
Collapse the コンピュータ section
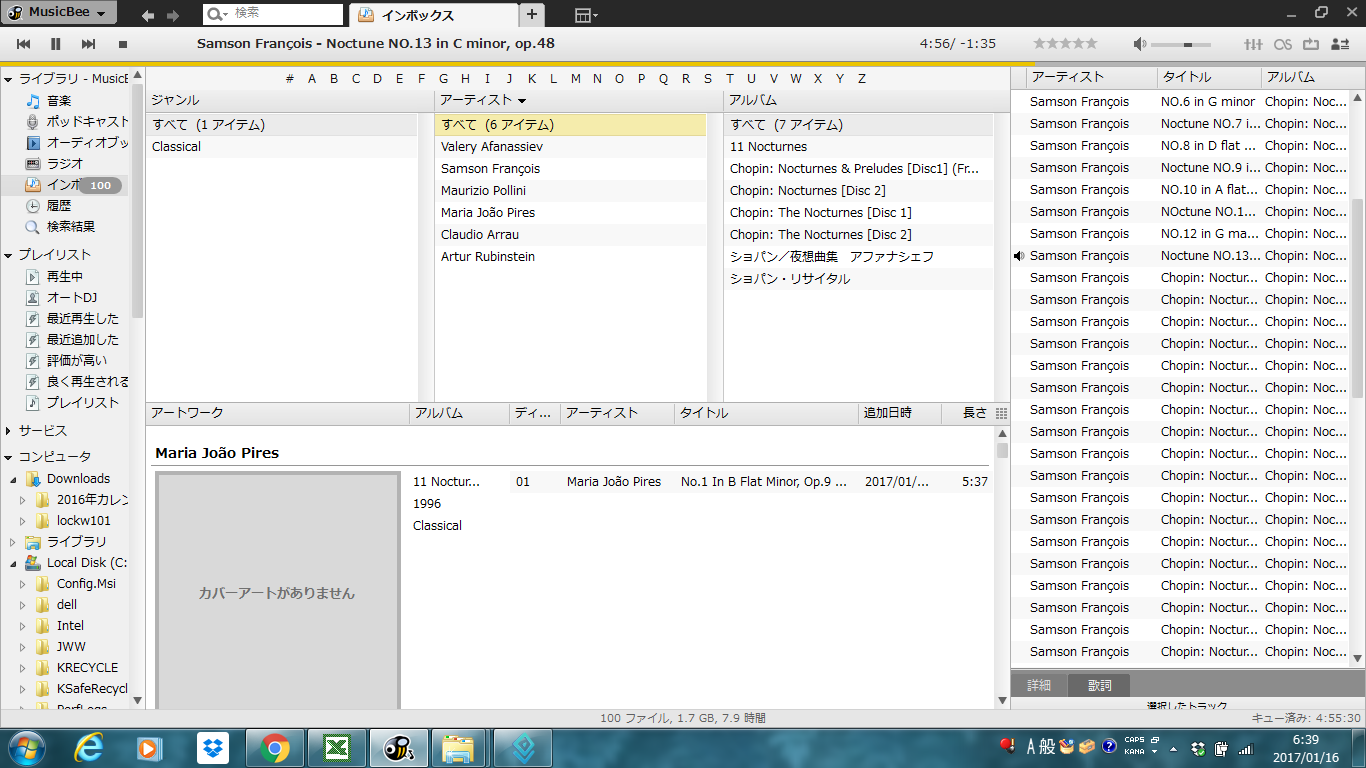[x=9, y=457]
